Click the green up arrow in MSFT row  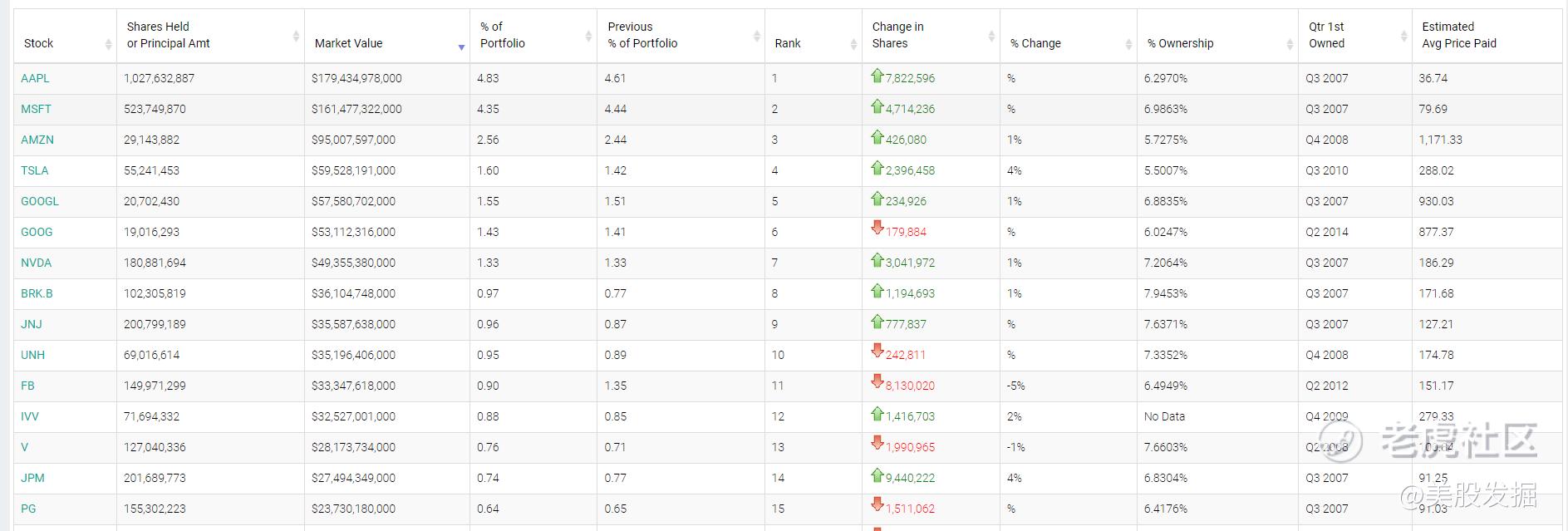[877, 106]
